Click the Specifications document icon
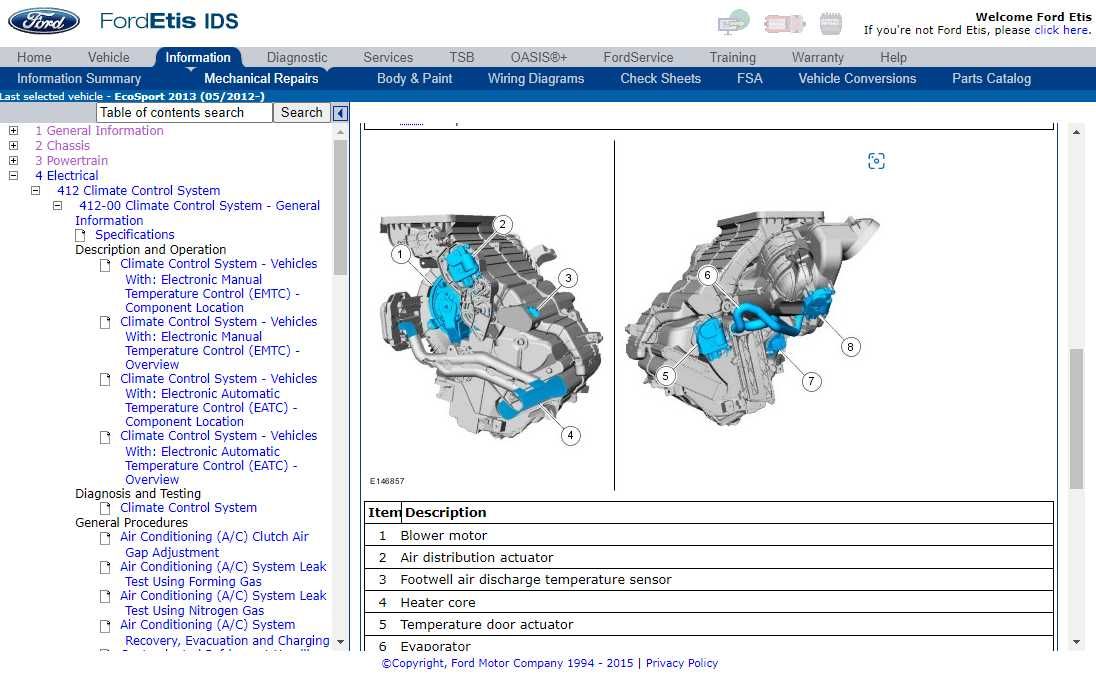 click(x=80, y=235)
